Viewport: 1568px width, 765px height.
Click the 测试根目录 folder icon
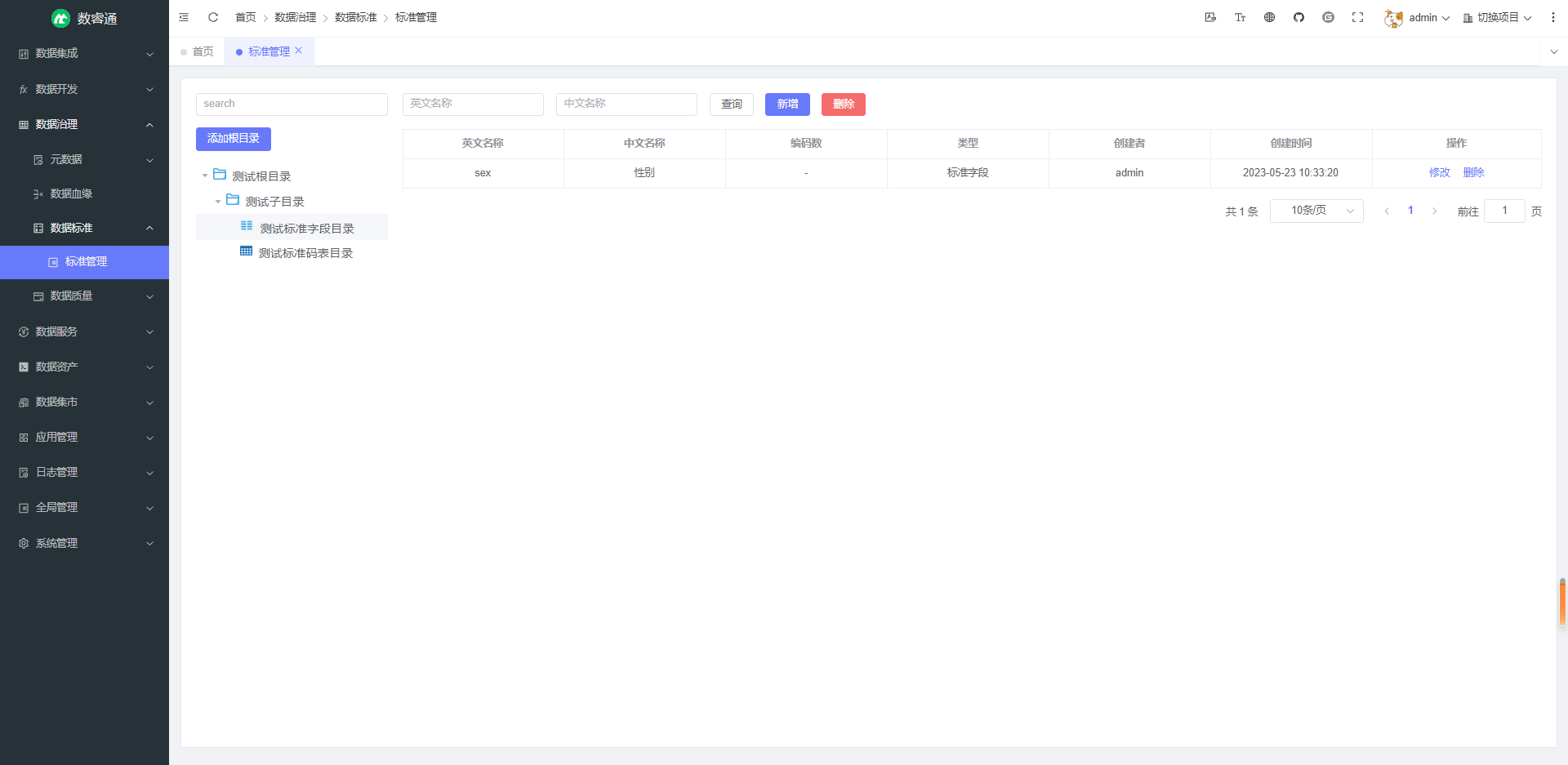pos(220,175)
